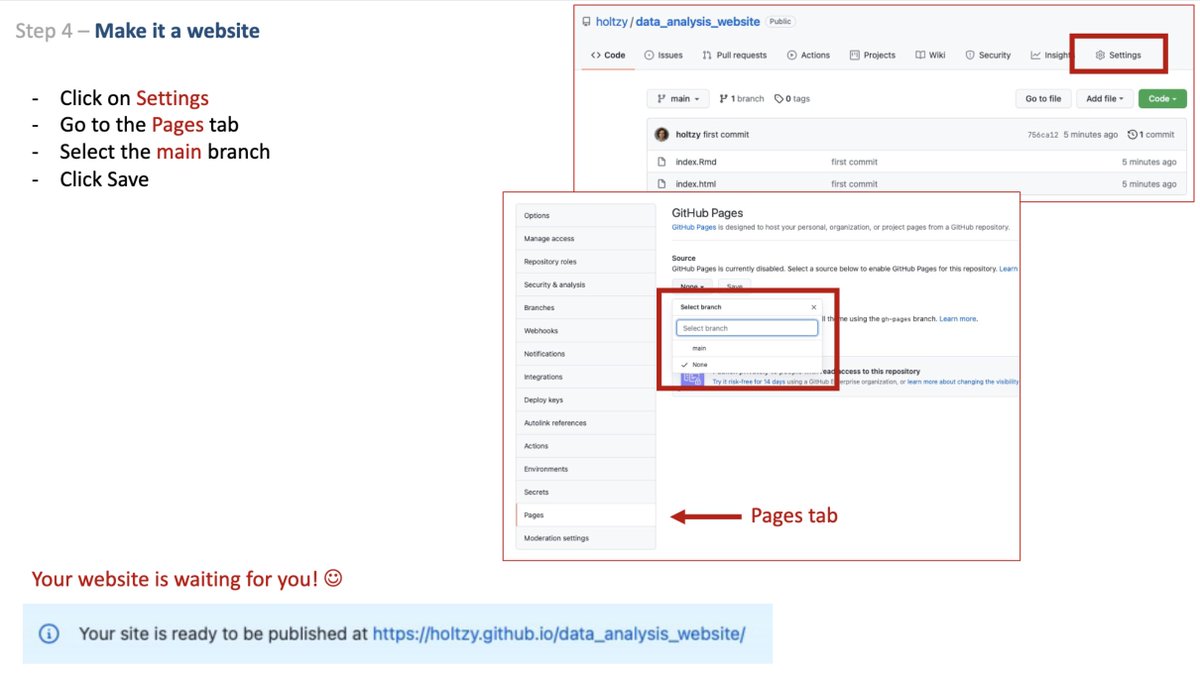Open the Security tab
This screenshot has width=1200, height=675.
click(x=987, y=55)
